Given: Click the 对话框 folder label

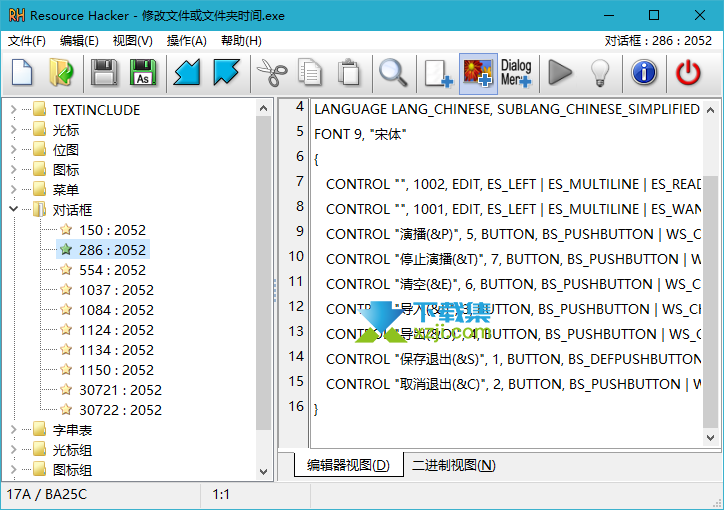Looking at the screenshot, I should (72, 210).
